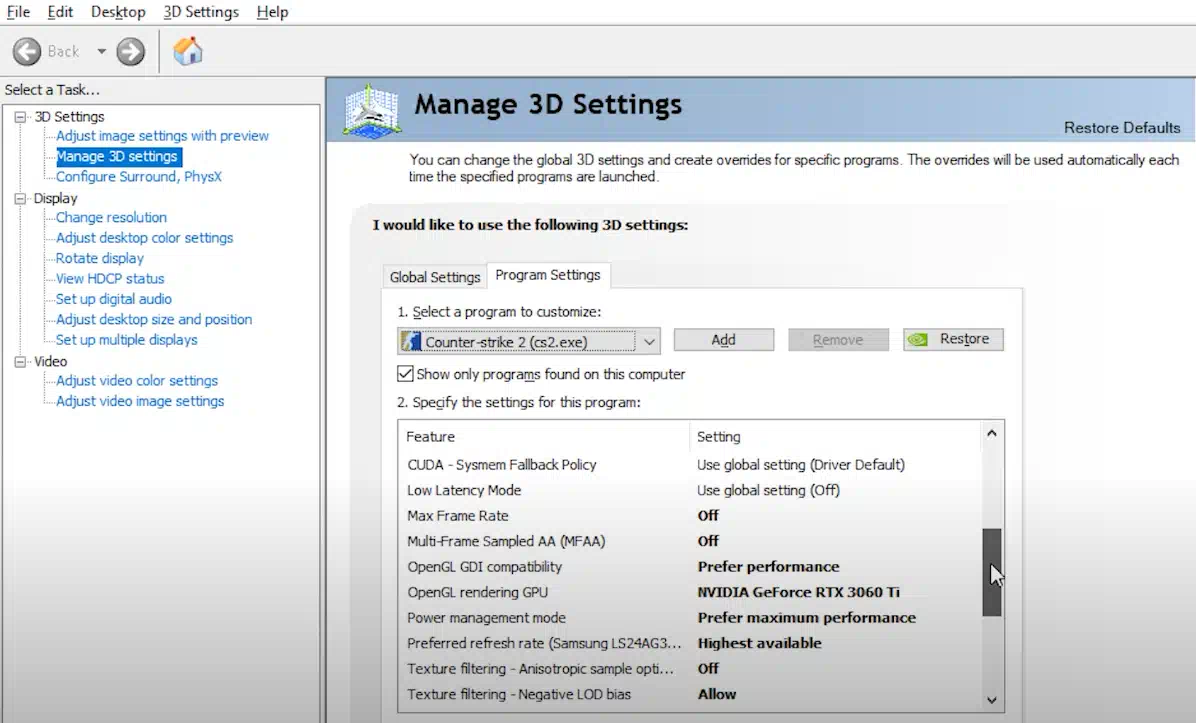Open the program selection dropdown

tap(649, 341)
